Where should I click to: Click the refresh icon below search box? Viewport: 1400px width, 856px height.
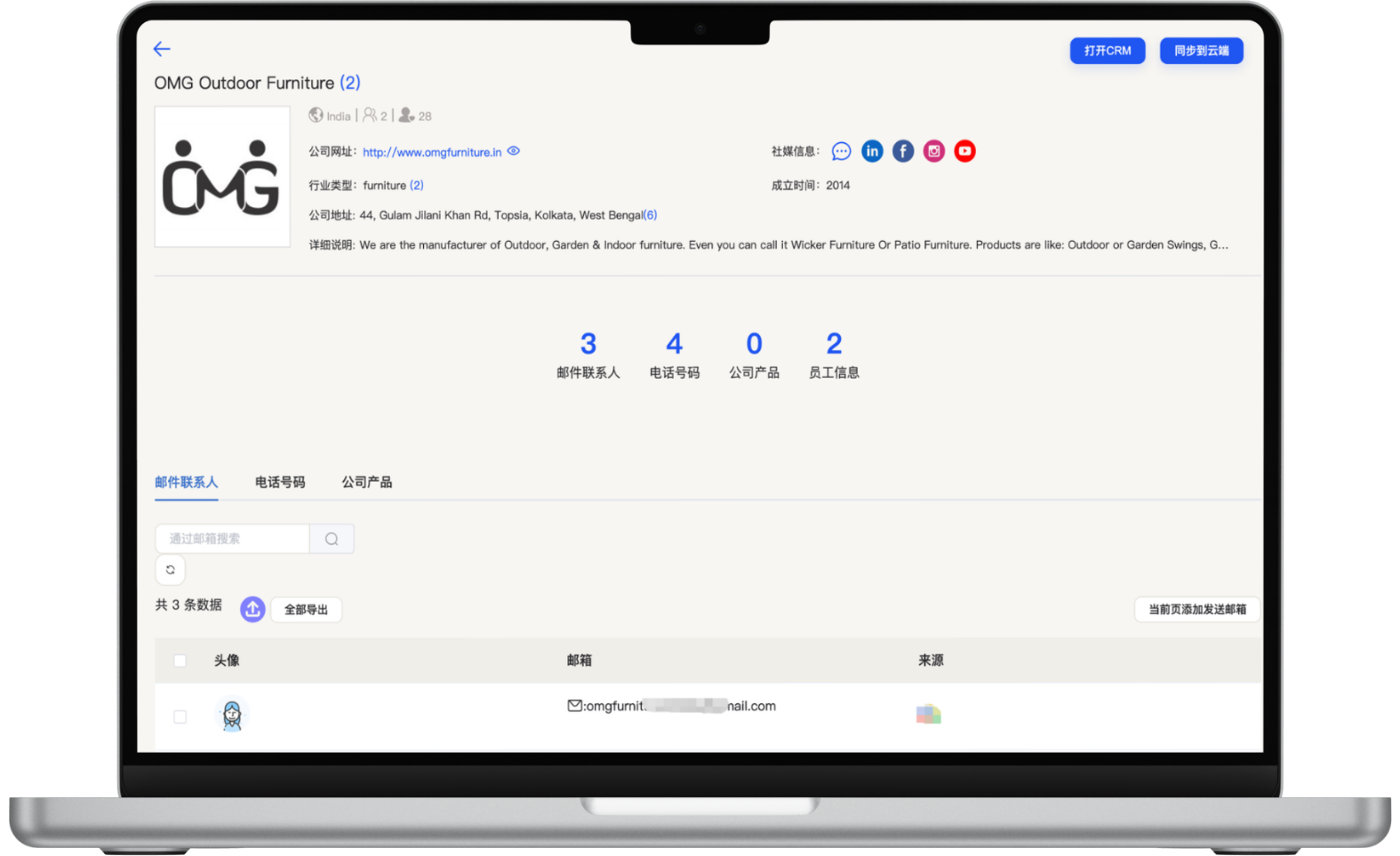click(170, 570)
